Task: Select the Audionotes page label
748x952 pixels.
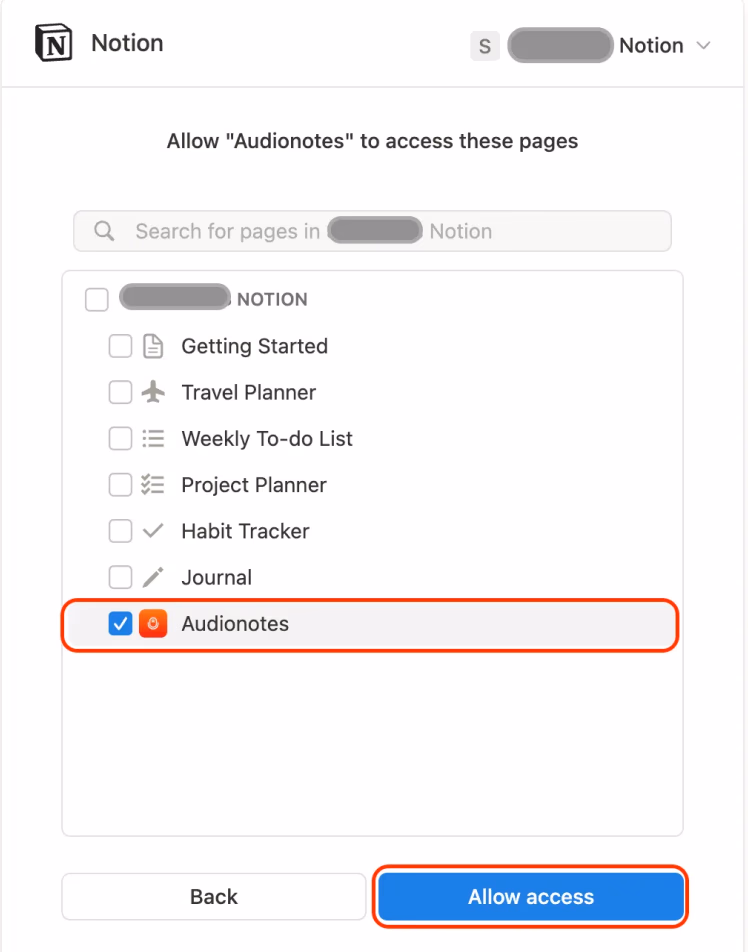Action: click(235, 624)
